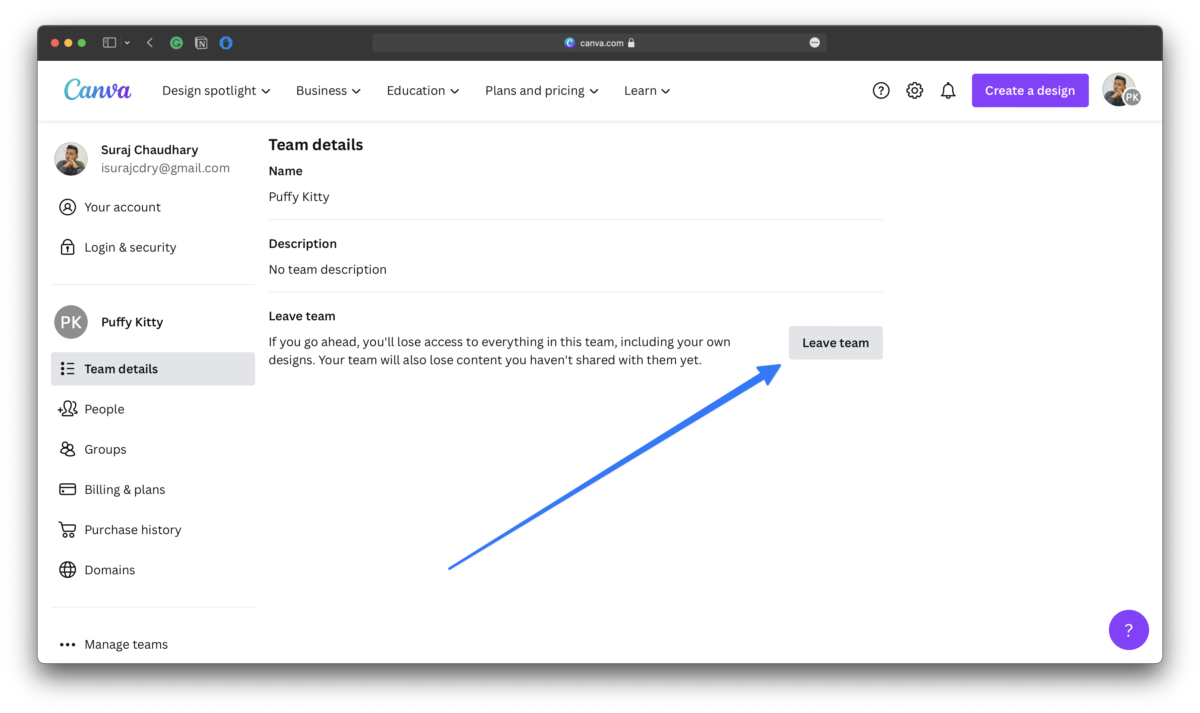
Task: Click the canva.com address bar
Action: 599,43
